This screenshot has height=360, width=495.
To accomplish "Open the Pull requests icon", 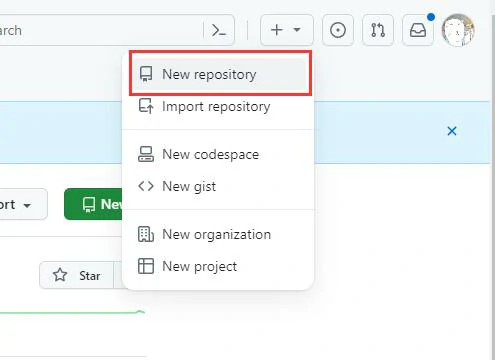I will [378, 30].
